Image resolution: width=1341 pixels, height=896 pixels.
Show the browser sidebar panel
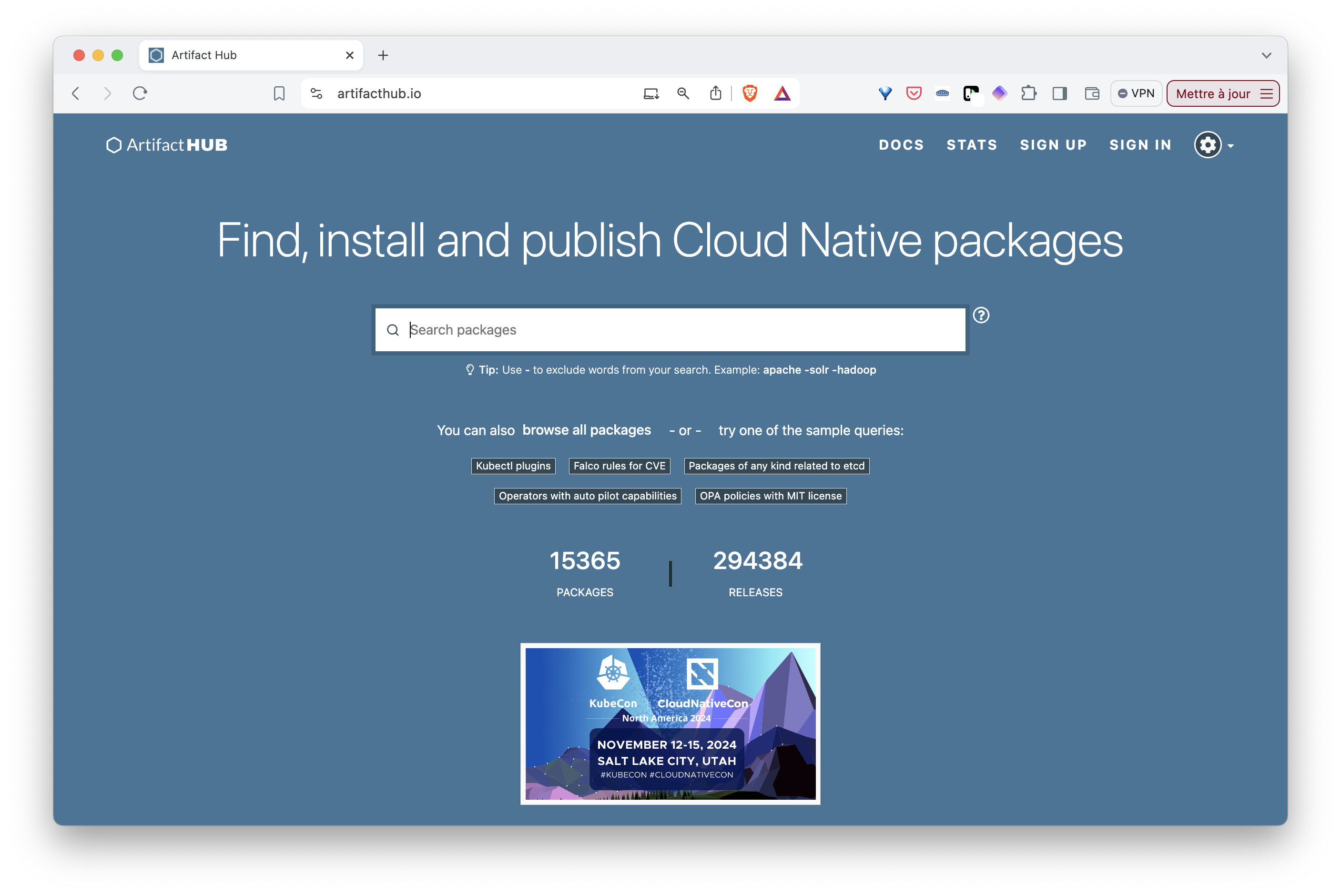click(1059, 93)
